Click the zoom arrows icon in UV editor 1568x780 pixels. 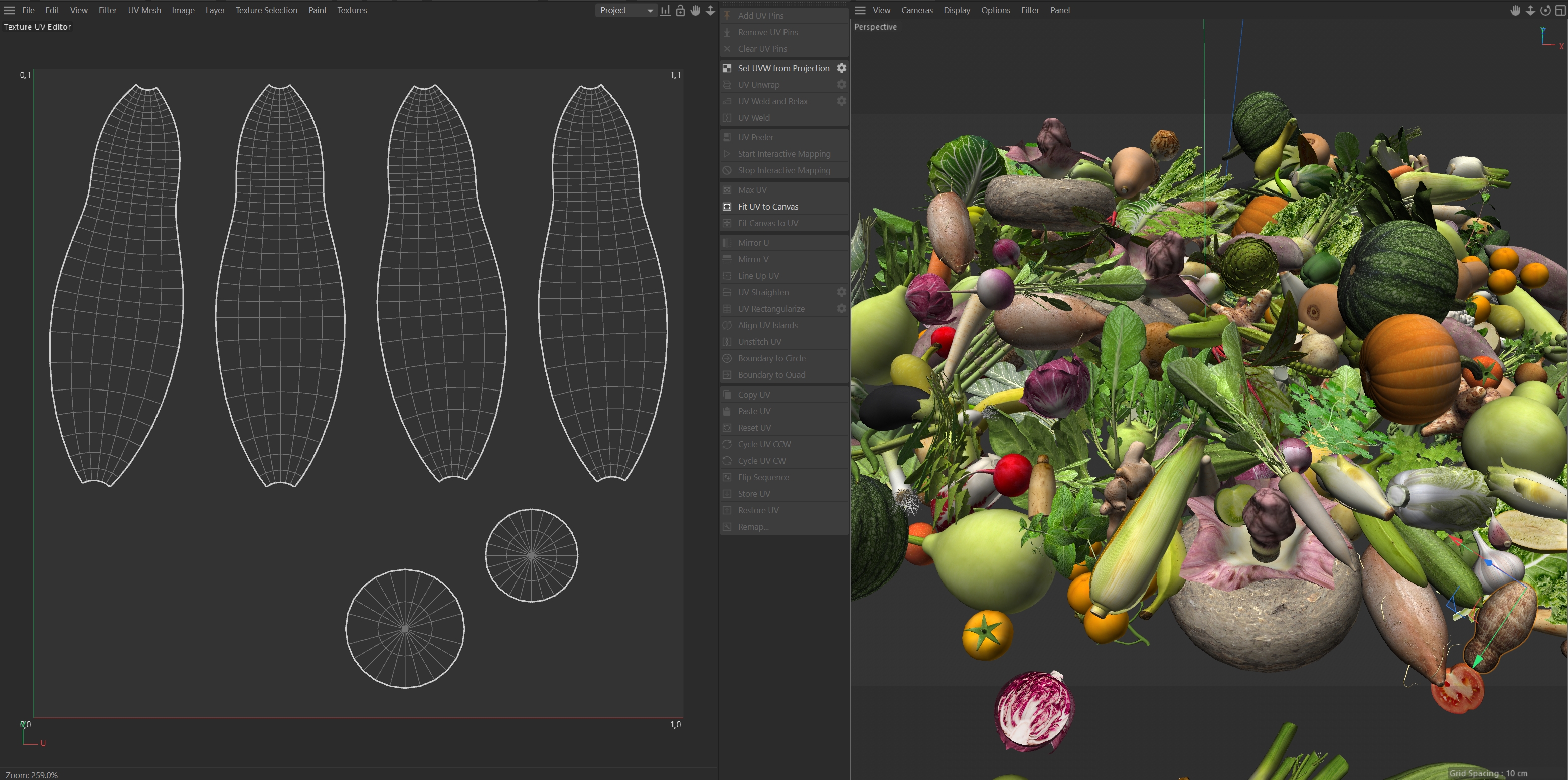point(710,11)
